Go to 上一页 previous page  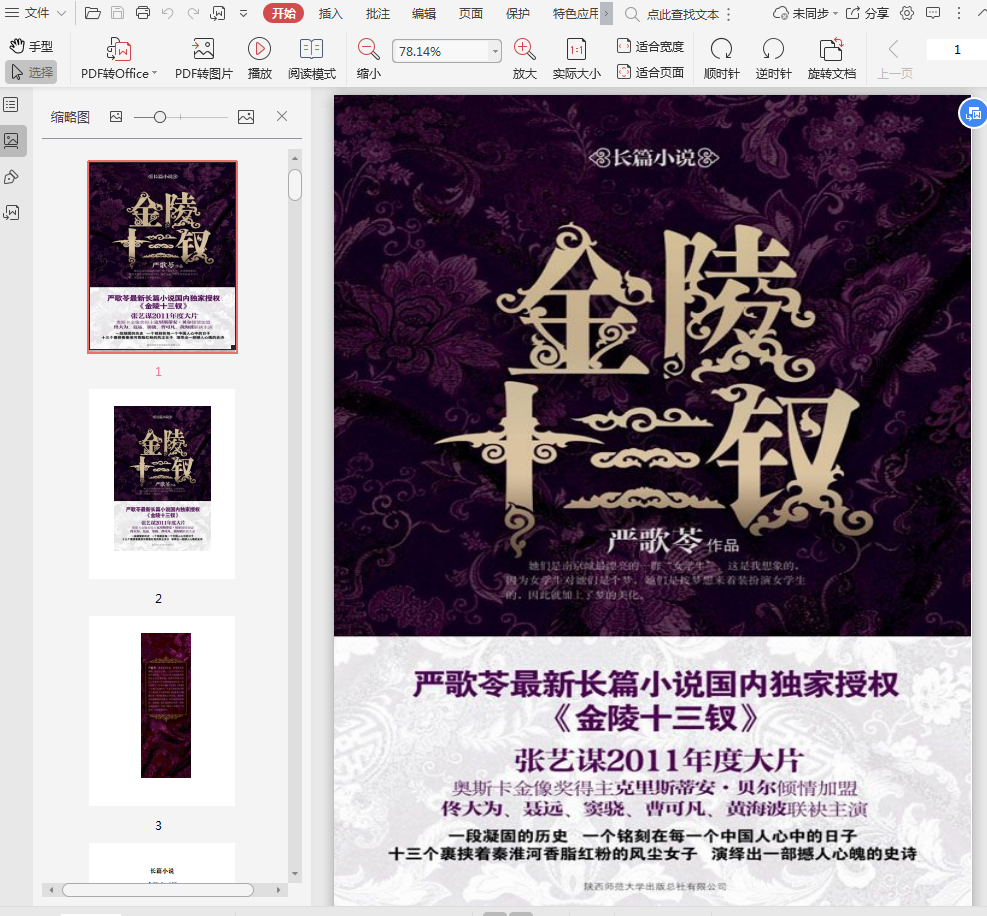[894, 59]
